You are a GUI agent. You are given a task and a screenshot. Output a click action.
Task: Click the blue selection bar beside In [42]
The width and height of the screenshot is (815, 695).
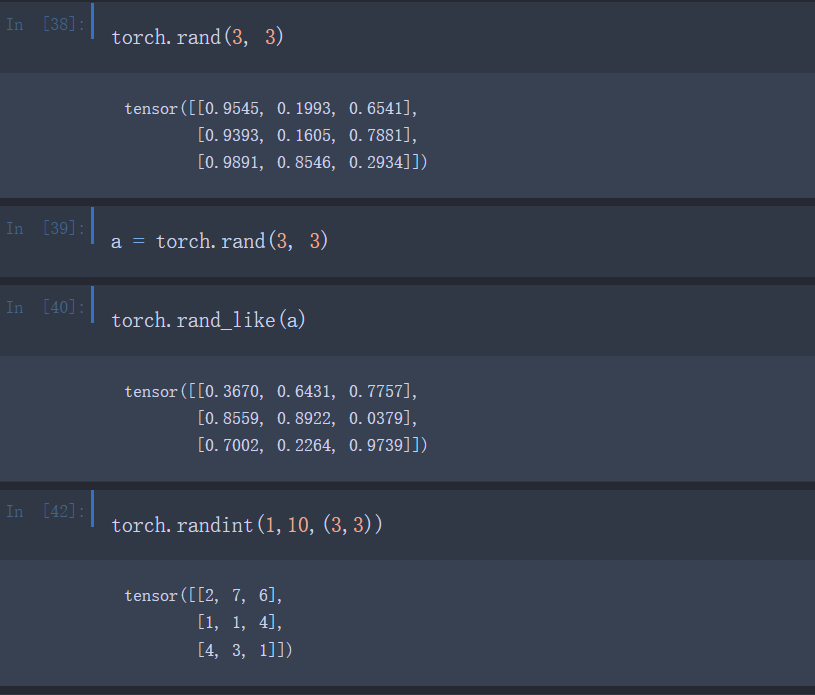91,510
